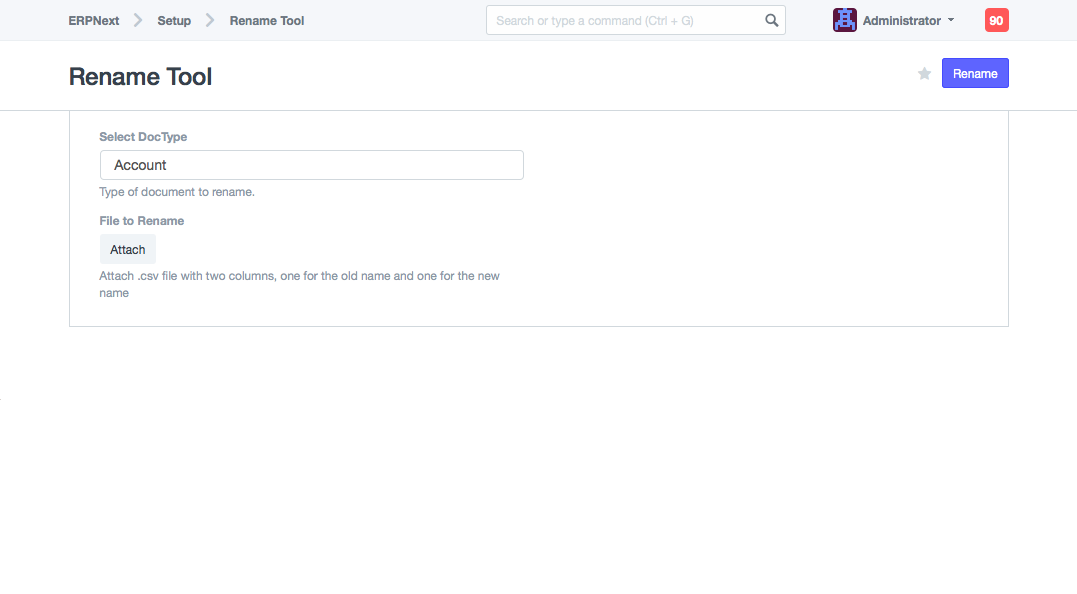Click the chevron between ERPNext and Setup
1077x594 pixels.
click(x=138, y=20)
